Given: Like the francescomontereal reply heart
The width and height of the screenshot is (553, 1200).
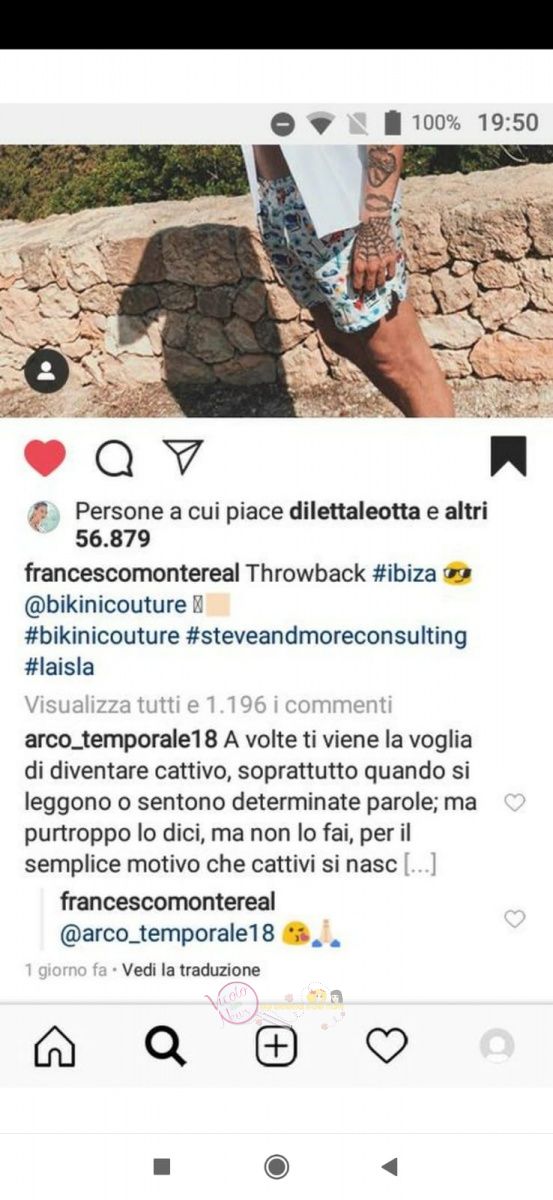Looking at the screenshot, I should (514, 919).
